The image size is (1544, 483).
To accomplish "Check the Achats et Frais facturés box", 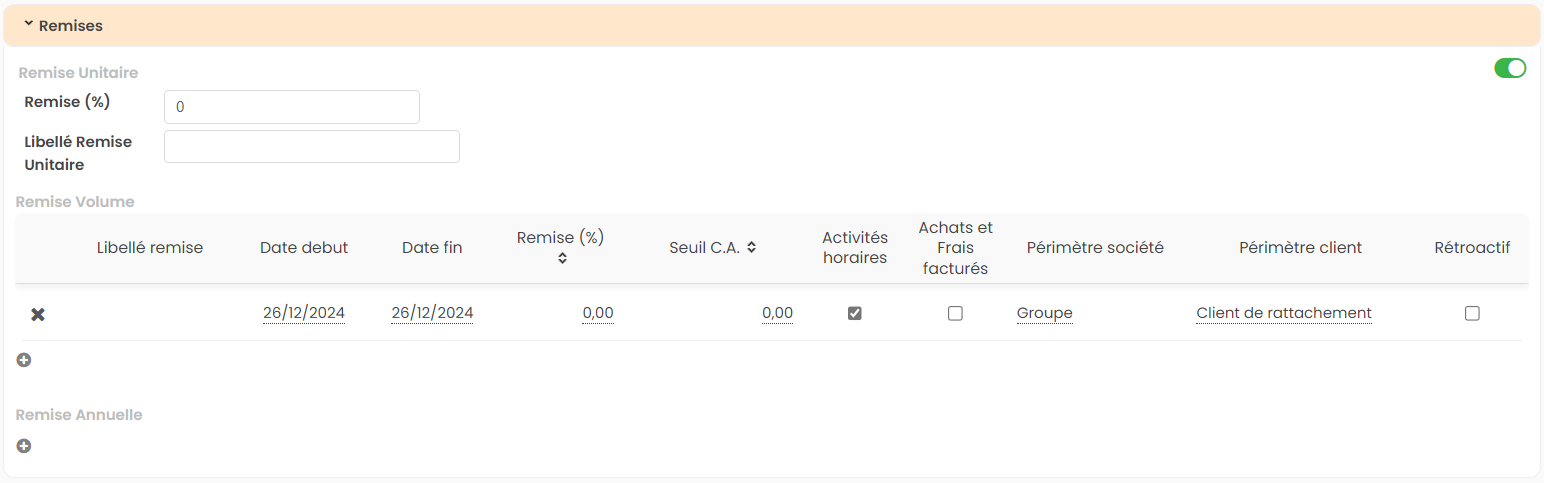I will click(955, 313).
